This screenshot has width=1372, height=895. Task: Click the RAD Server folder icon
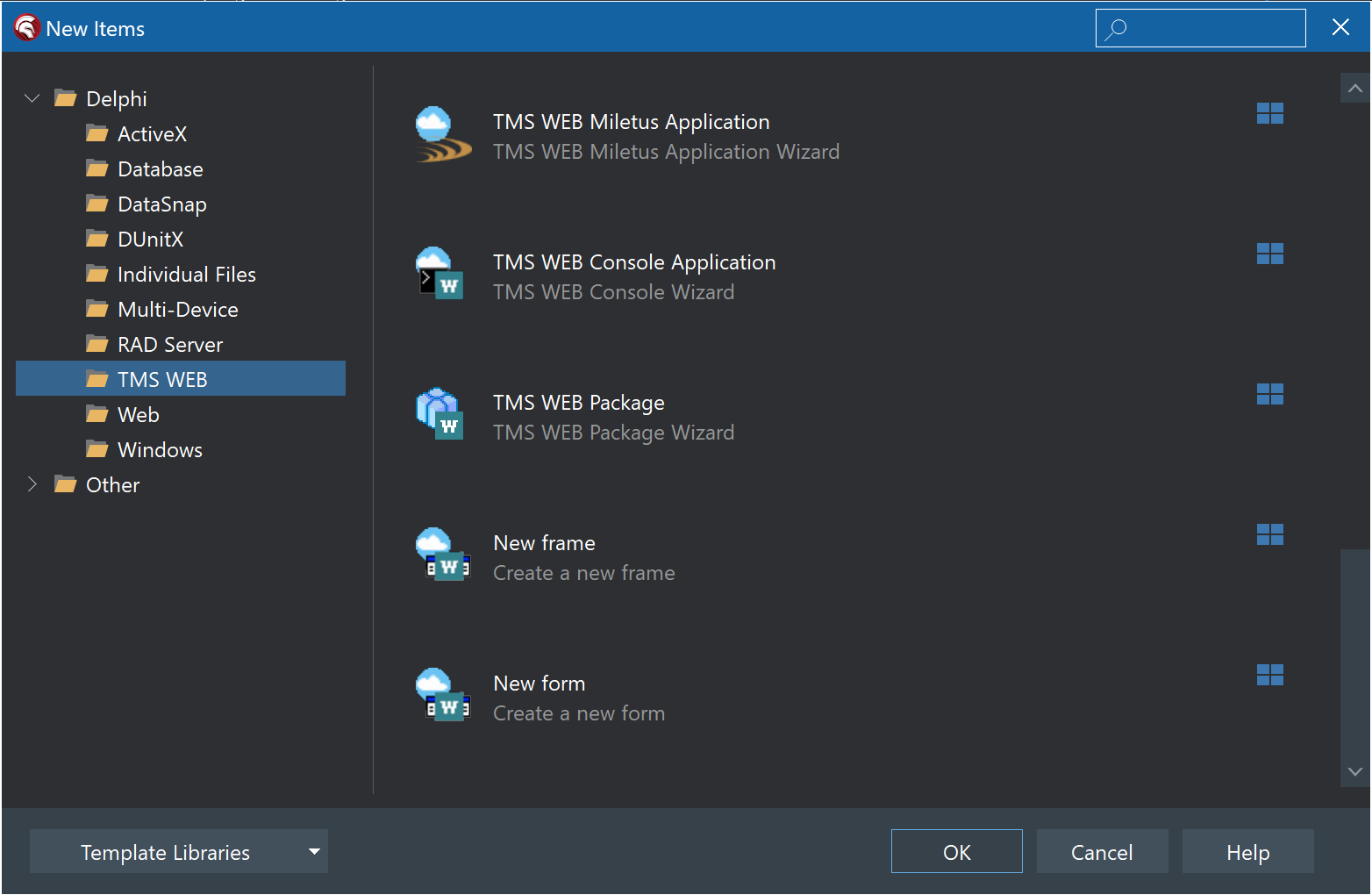pos(97,344)
